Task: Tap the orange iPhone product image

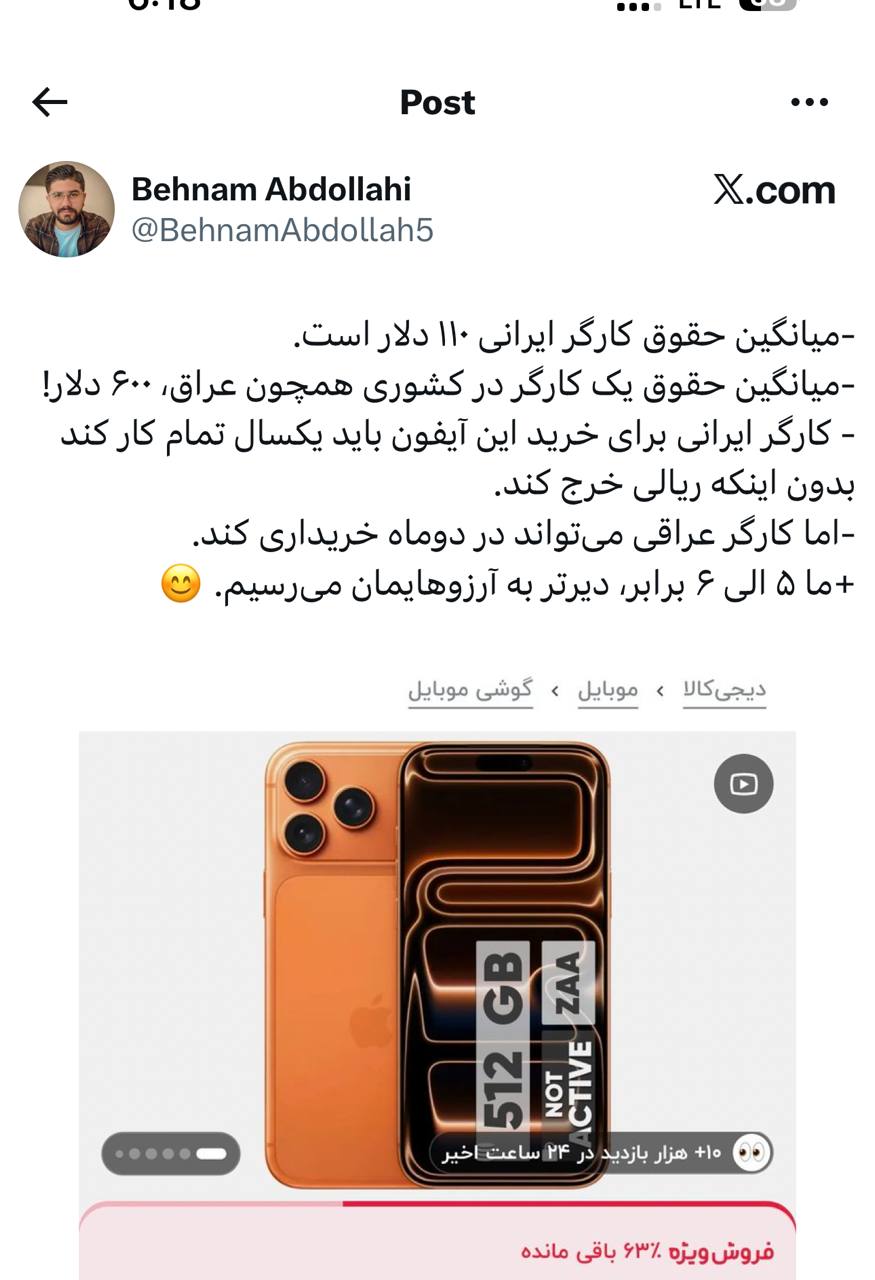Action: [437, 964]
